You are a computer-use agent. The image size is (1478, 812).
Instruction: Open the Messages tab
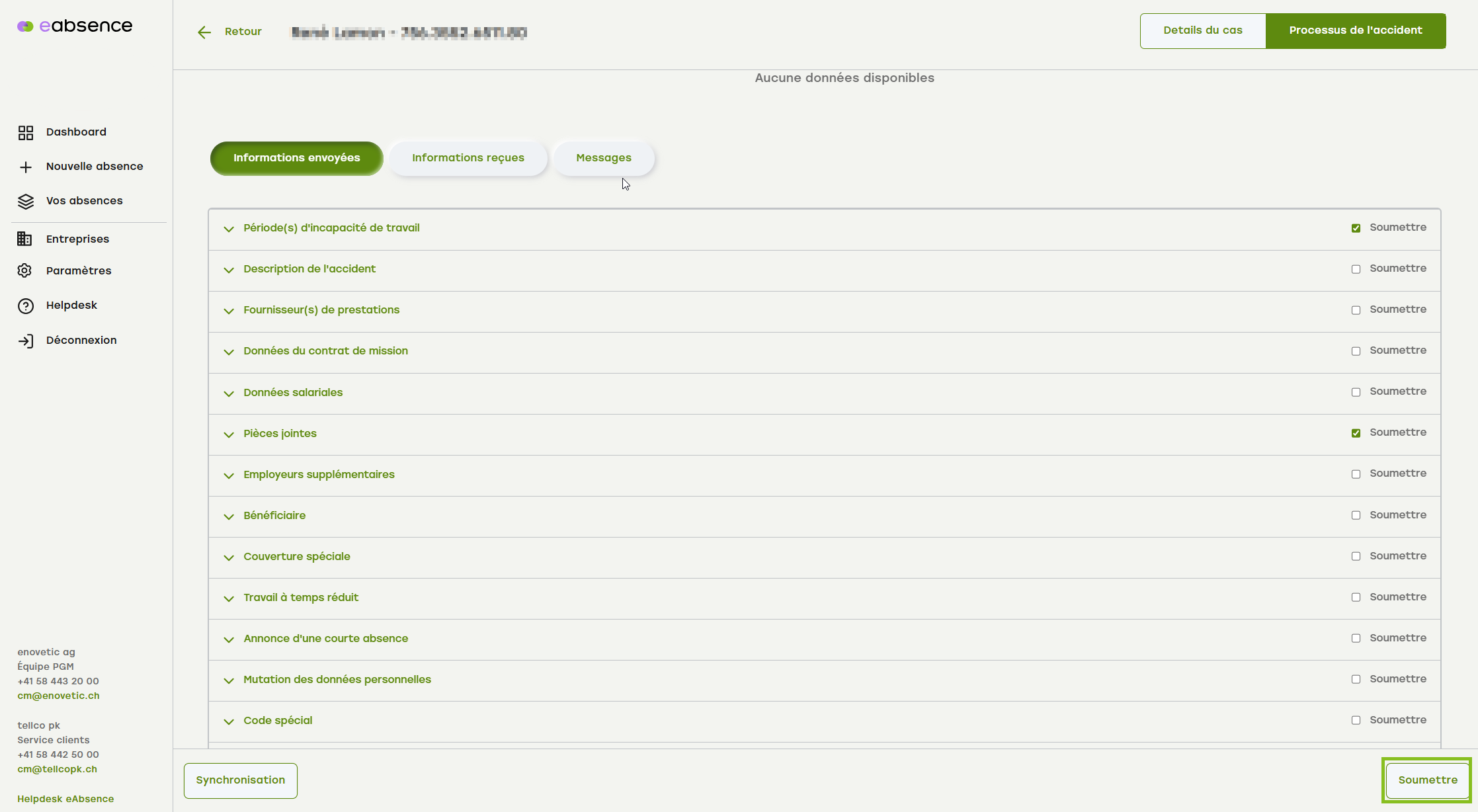[x=603, y=158]
